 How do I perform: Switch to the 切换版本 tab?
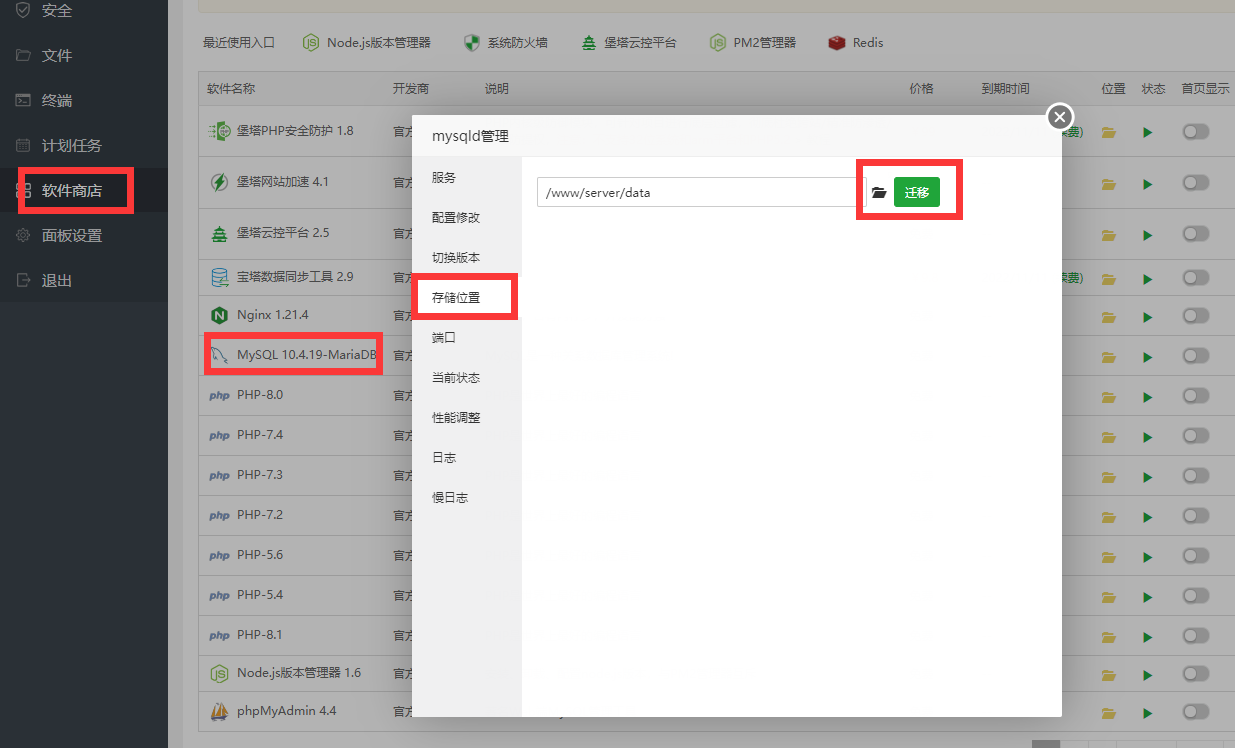point(467,258)
